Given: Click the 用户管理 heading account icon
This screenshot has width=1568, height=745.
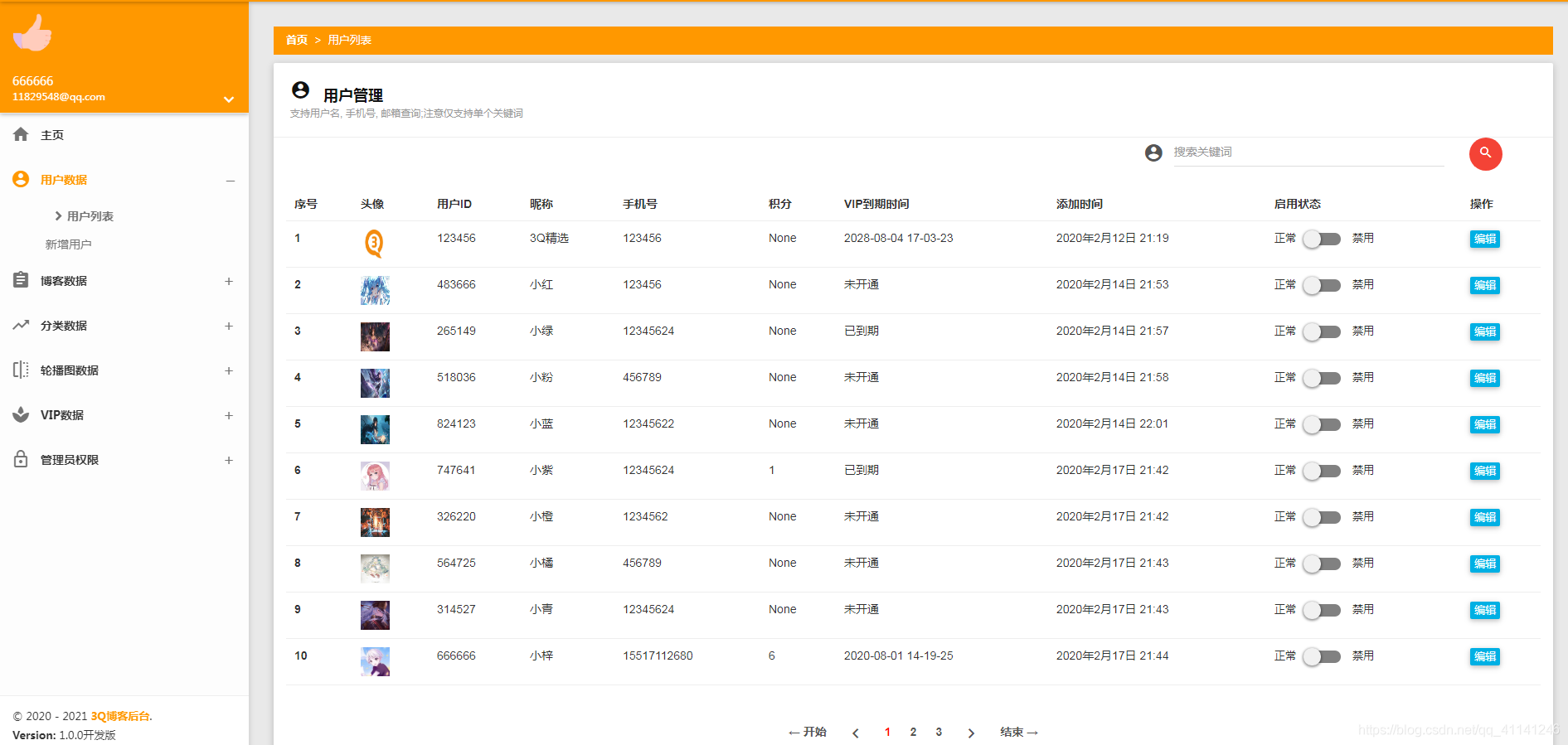Looking at the screenshot, I should [301, 89].
